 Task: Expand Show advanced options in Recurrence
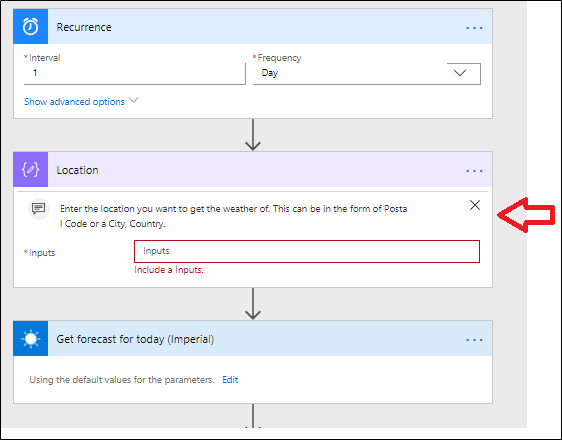point(81,101)
